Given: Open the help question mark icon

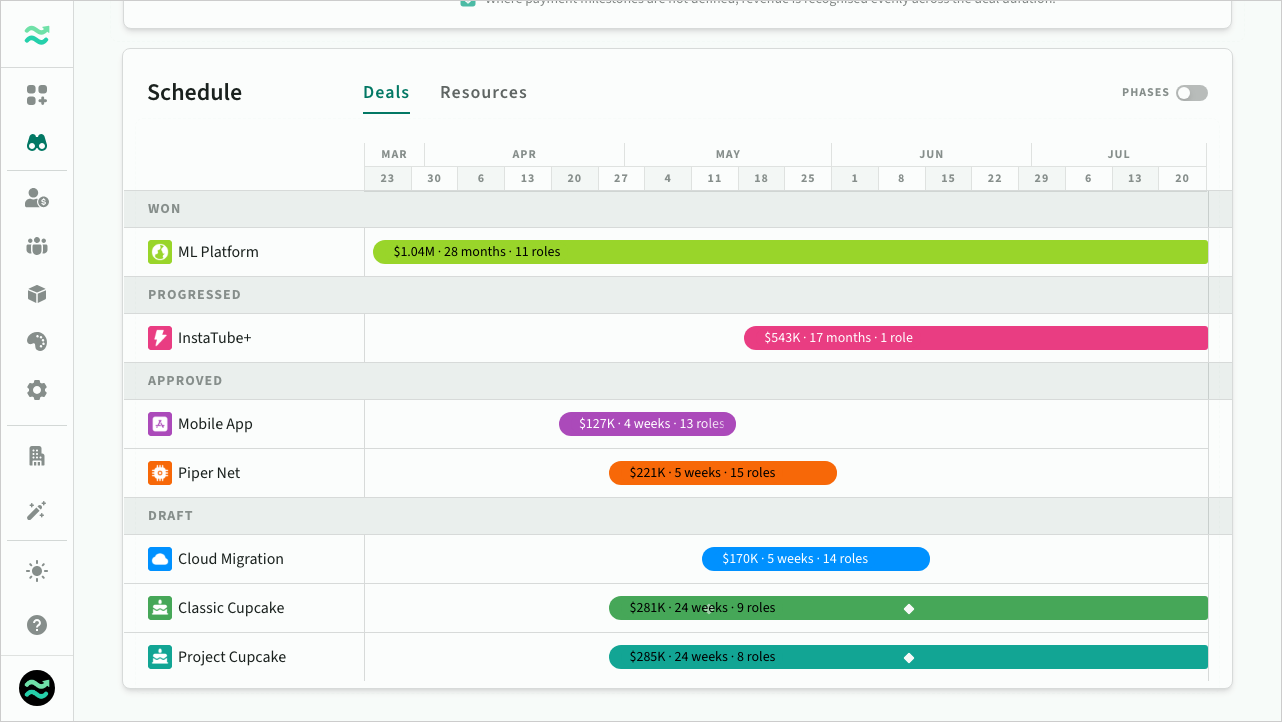Looking at the screenshot, I should (x=37, y=625).
